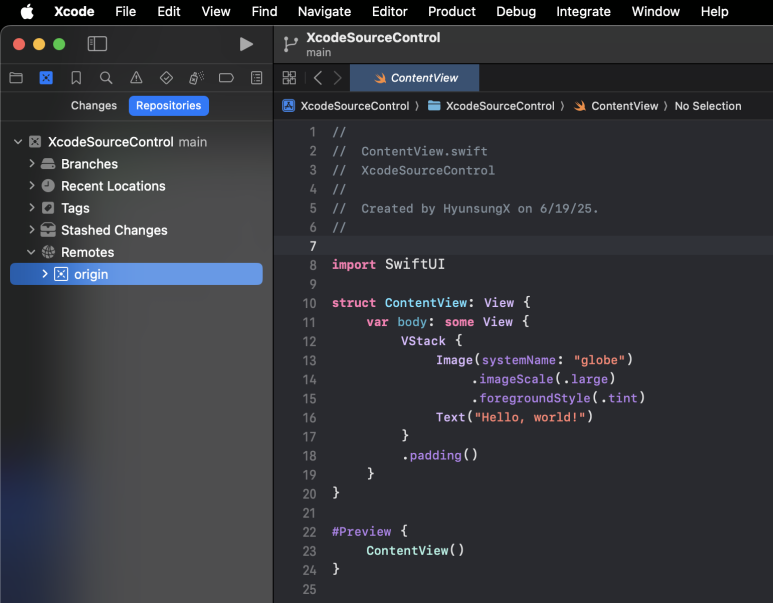
Task: Click XcodeSourceControl folder in the jump bar
Action: pyautogui.click(x=491, y=106)
